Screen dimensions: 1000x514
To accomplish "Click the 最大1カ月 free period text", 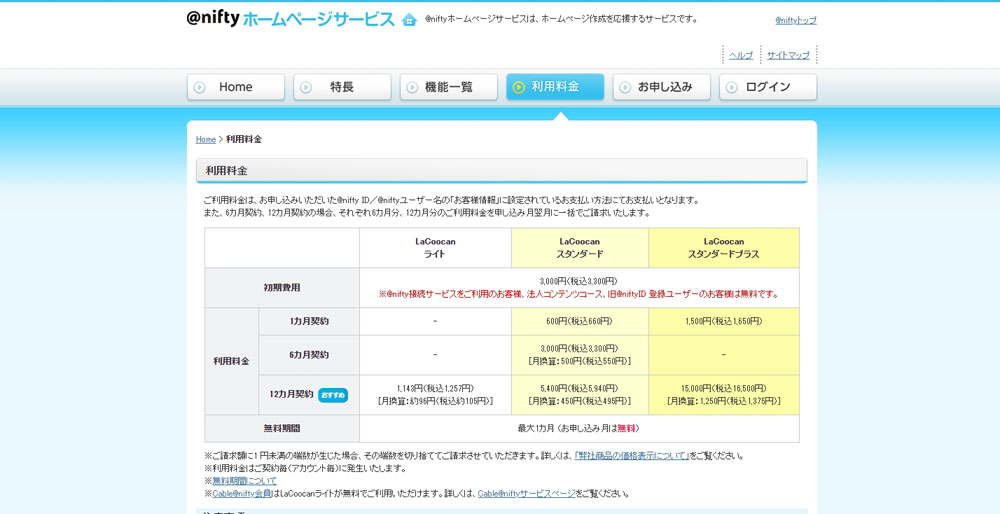I will tap(578, 429).
